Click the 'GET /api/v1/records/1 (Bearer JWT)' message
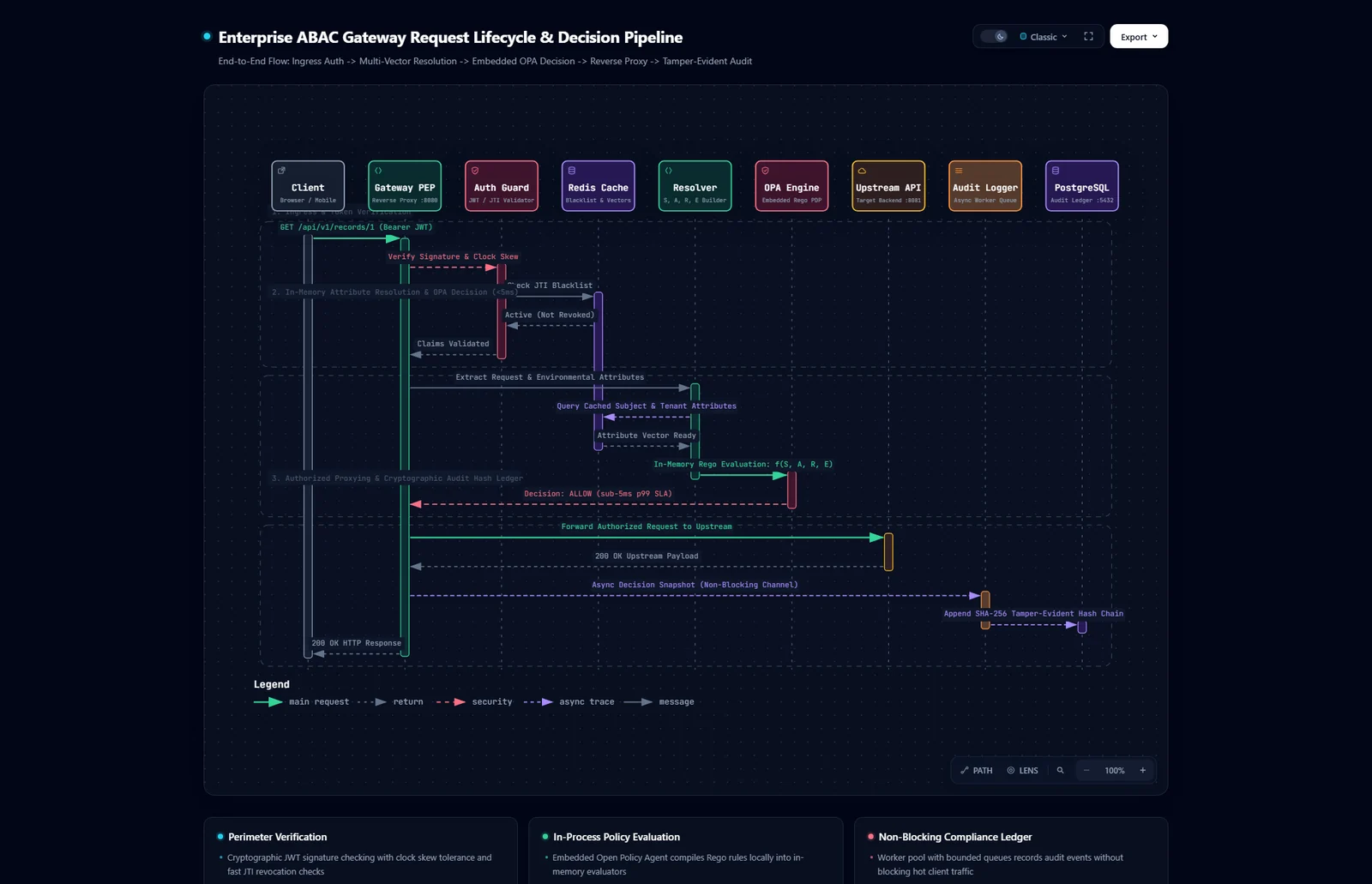Viewport: 1372px width, 884px height. [356, 227]
